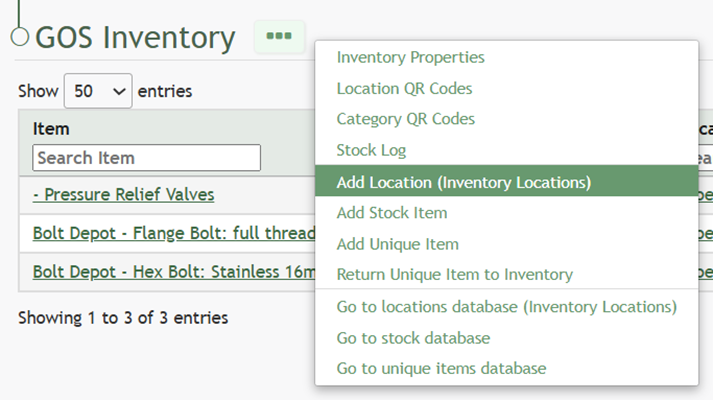Click Add Unique Item menu entry
The height and width of the screenshot is (400, 713).
[397, 244]
